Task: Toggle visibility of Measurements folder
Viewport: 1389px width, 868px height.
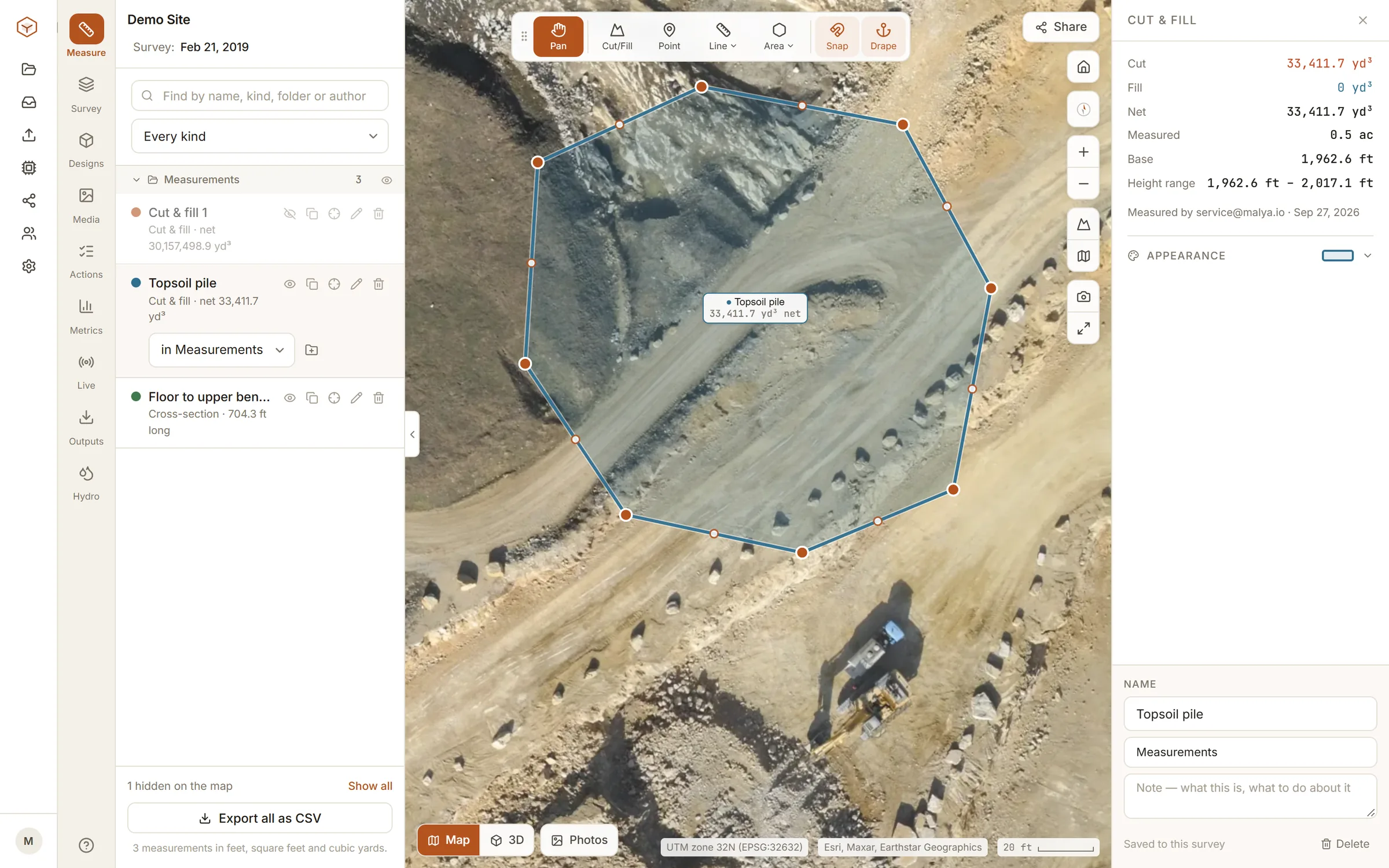Action: [387, 180]
